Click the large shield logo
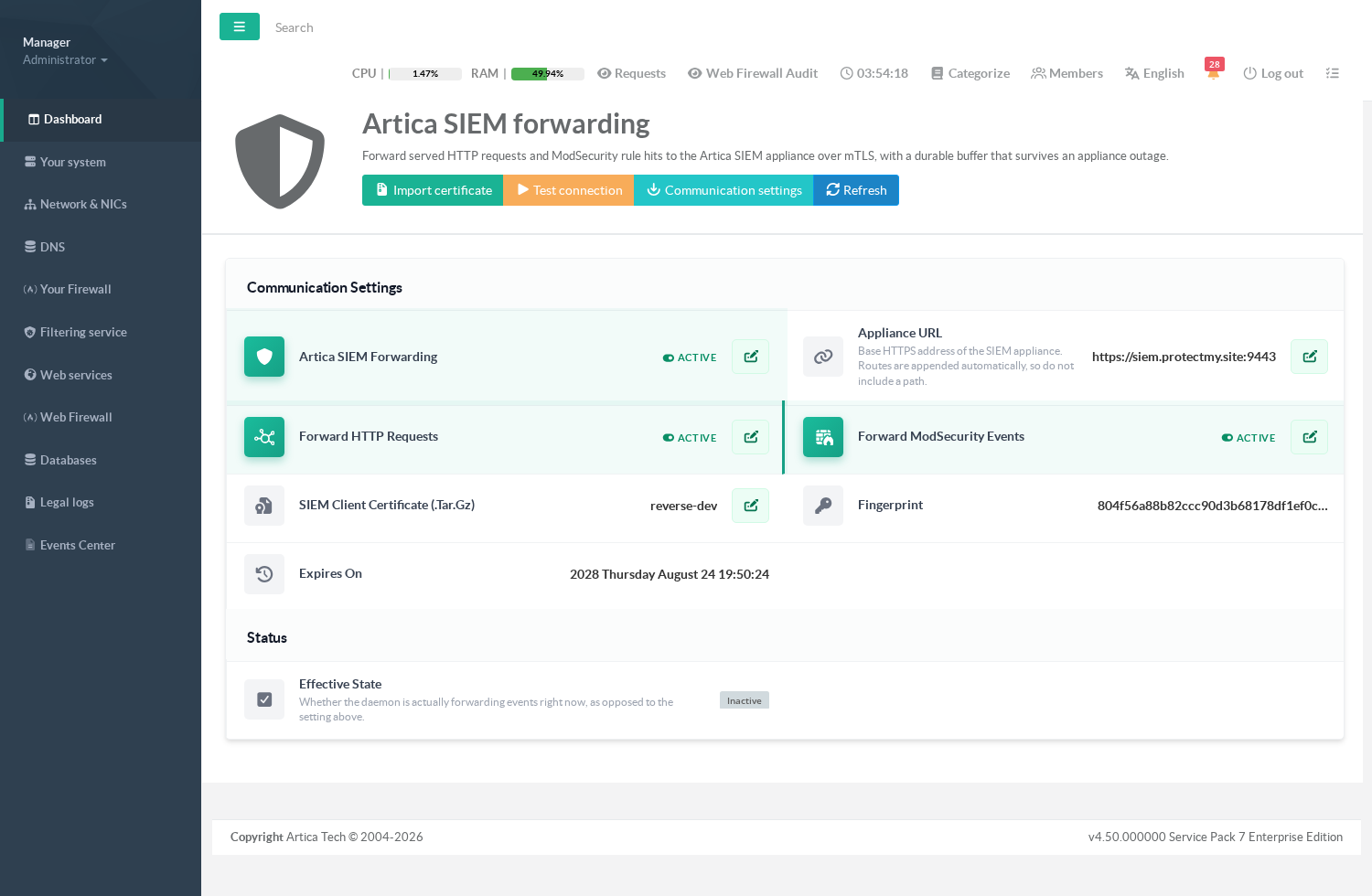The height and width of the screenshot is (896, 1372). pyautogui.click(x=280, y=161)
